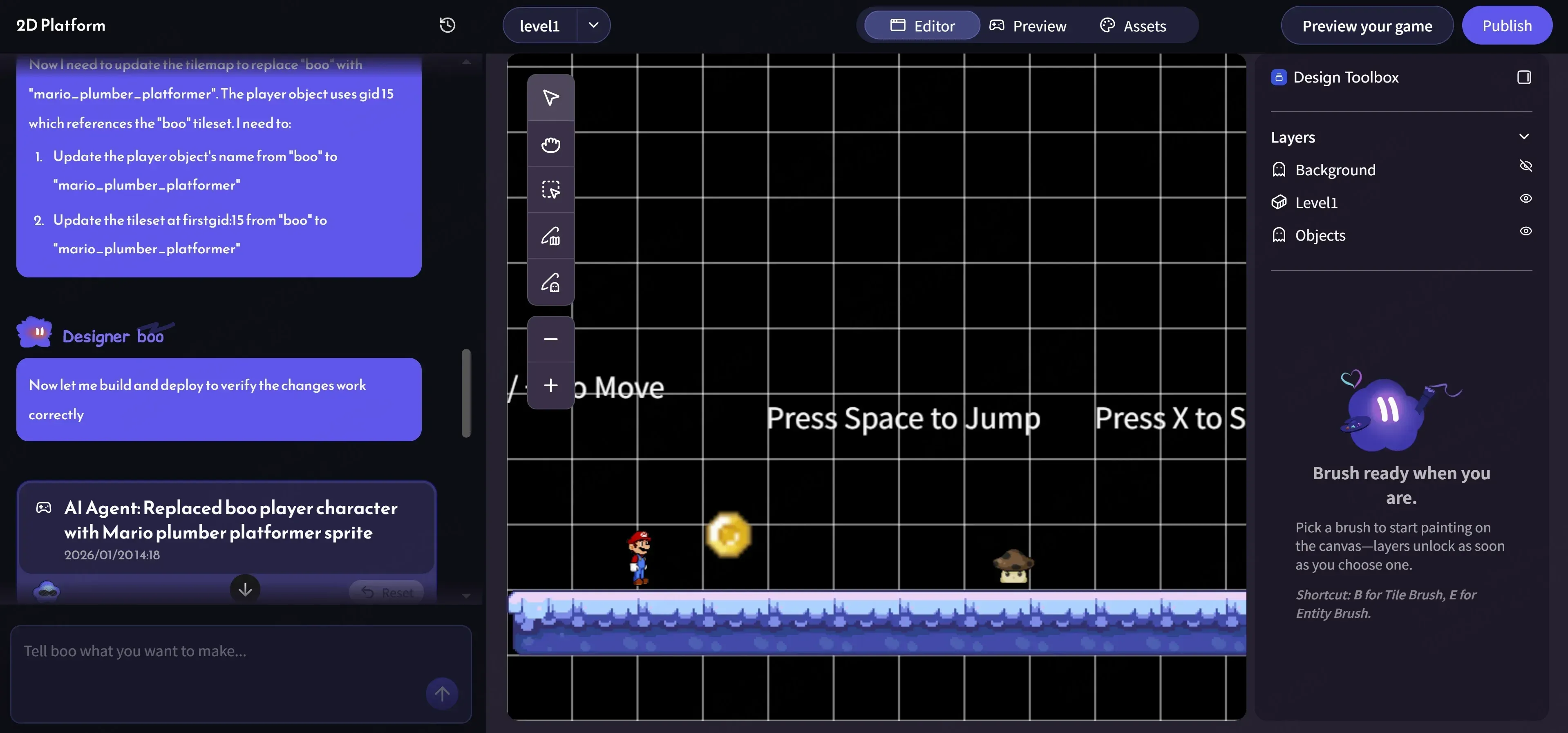Hide the Level1 layer

point(1526,199)
